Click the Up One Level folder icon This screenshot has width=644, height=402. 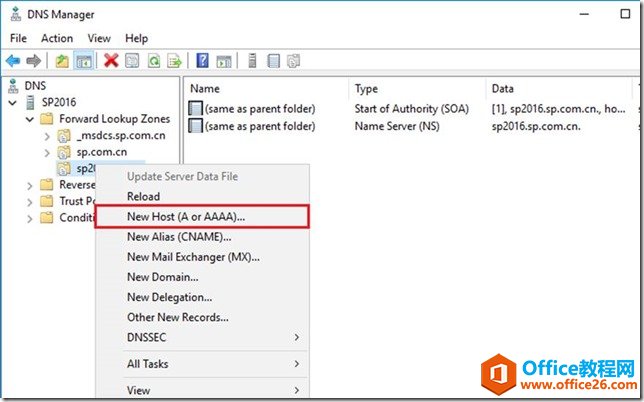62,61
